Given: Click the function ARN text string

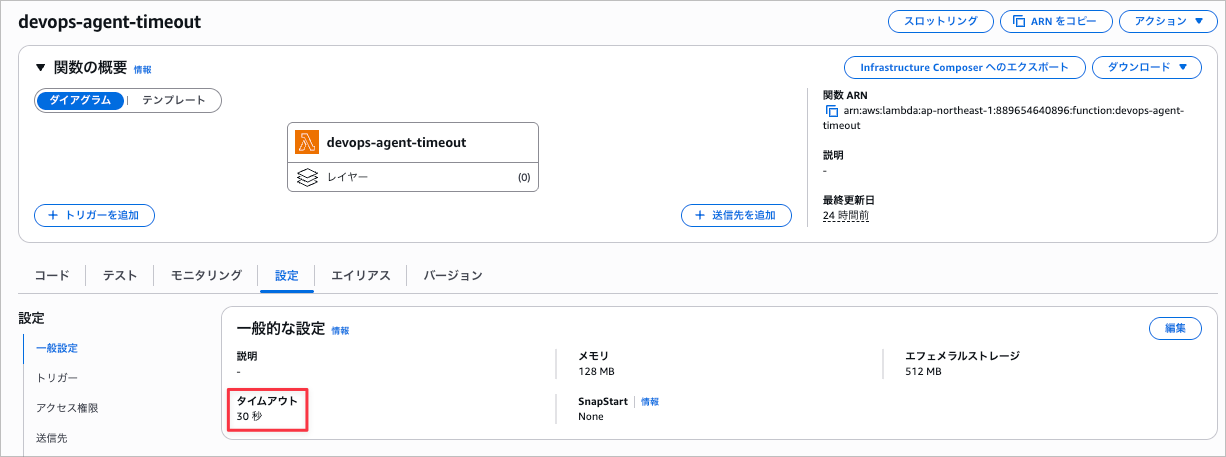Looking at the screenshot, I should [1003, 118].
